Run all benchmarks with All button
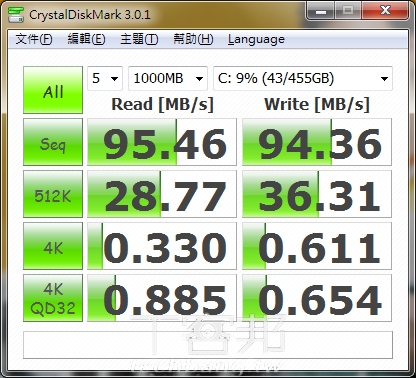 point(53,90)
